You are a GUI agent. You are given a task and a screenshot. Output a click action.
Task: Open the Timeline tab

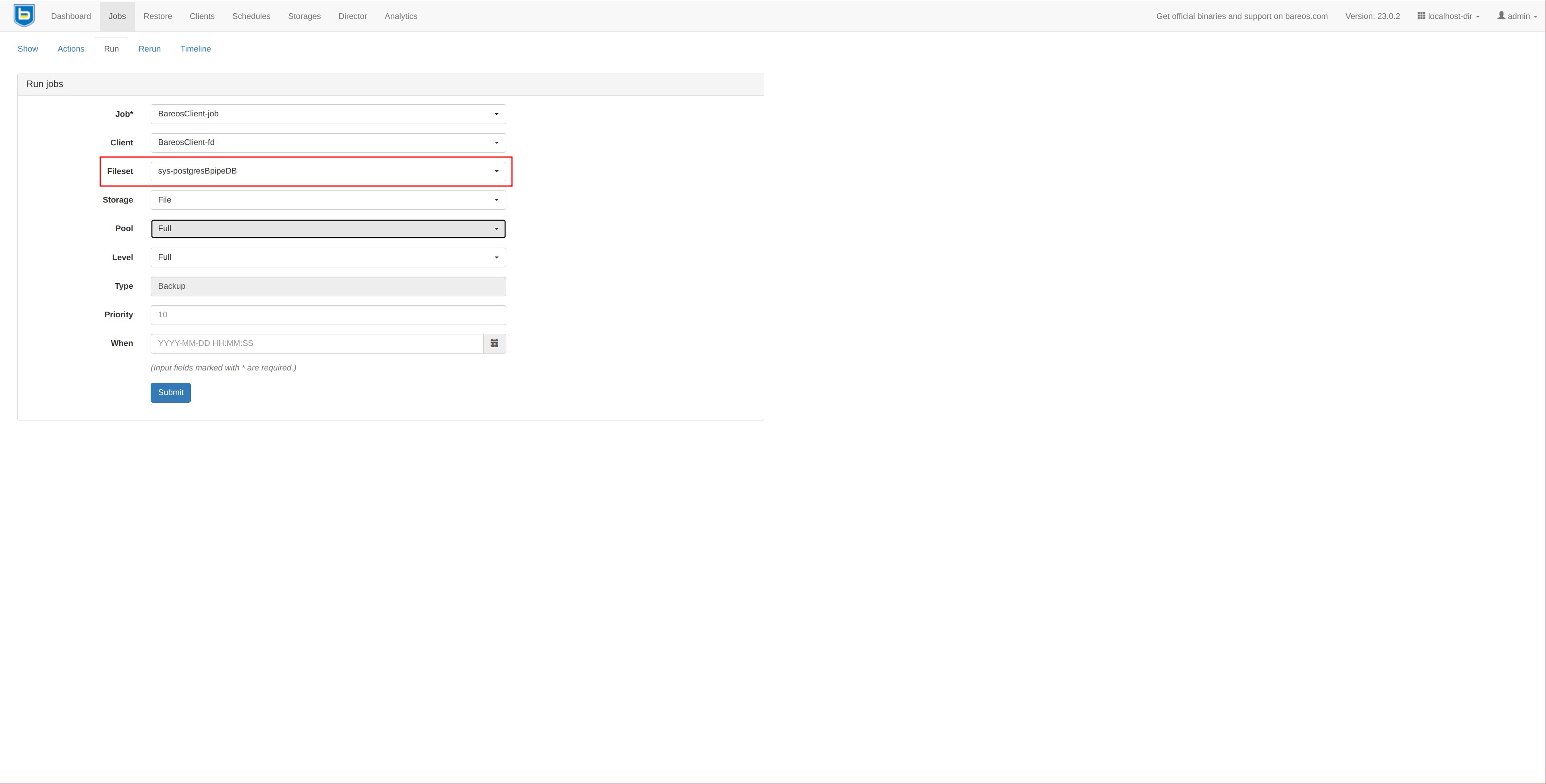coord(195,49)
